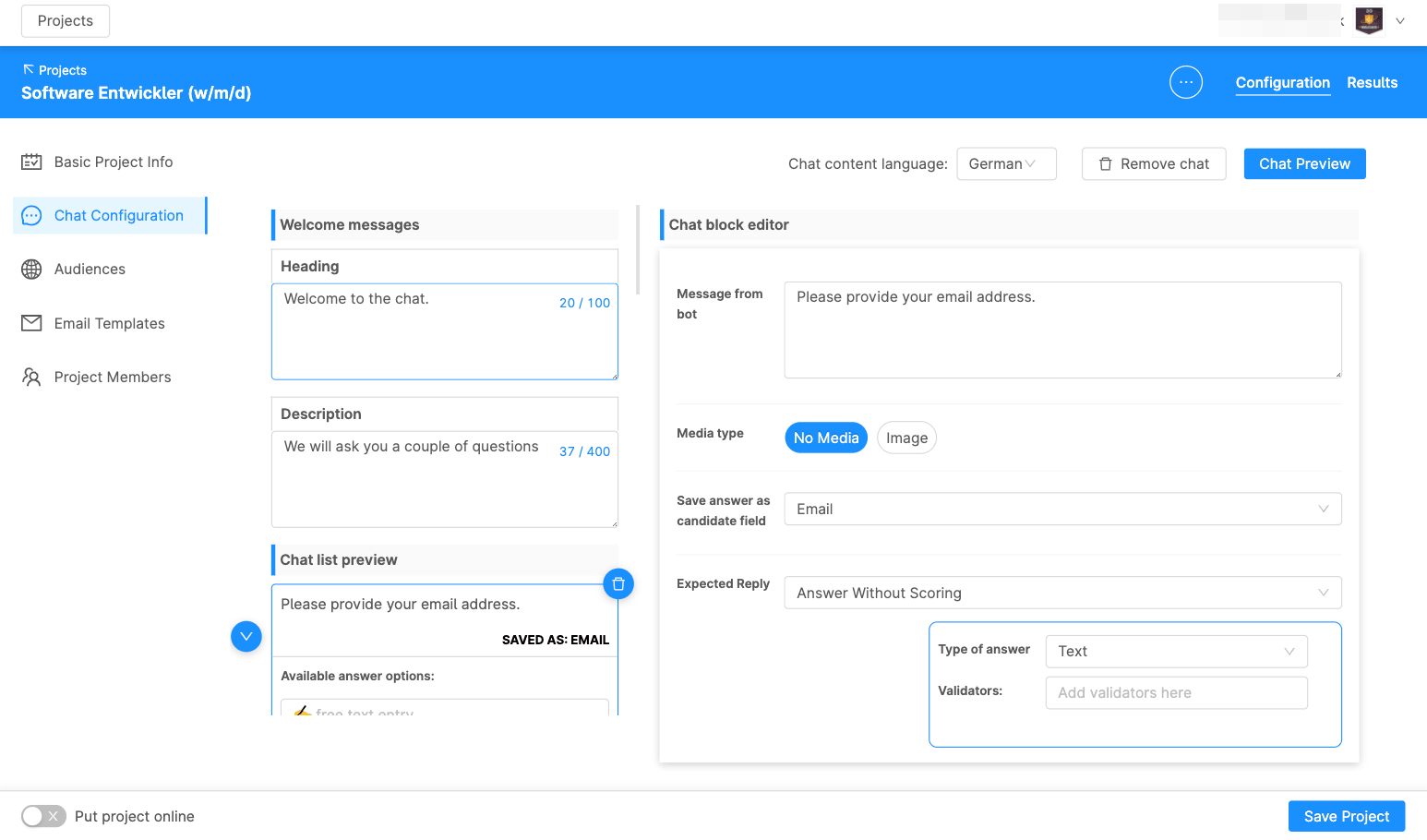Screen dimensions: 1427x840
Task: Click the three-dots more options icon
Action: pyautogui.click(x=1185, y=82)
